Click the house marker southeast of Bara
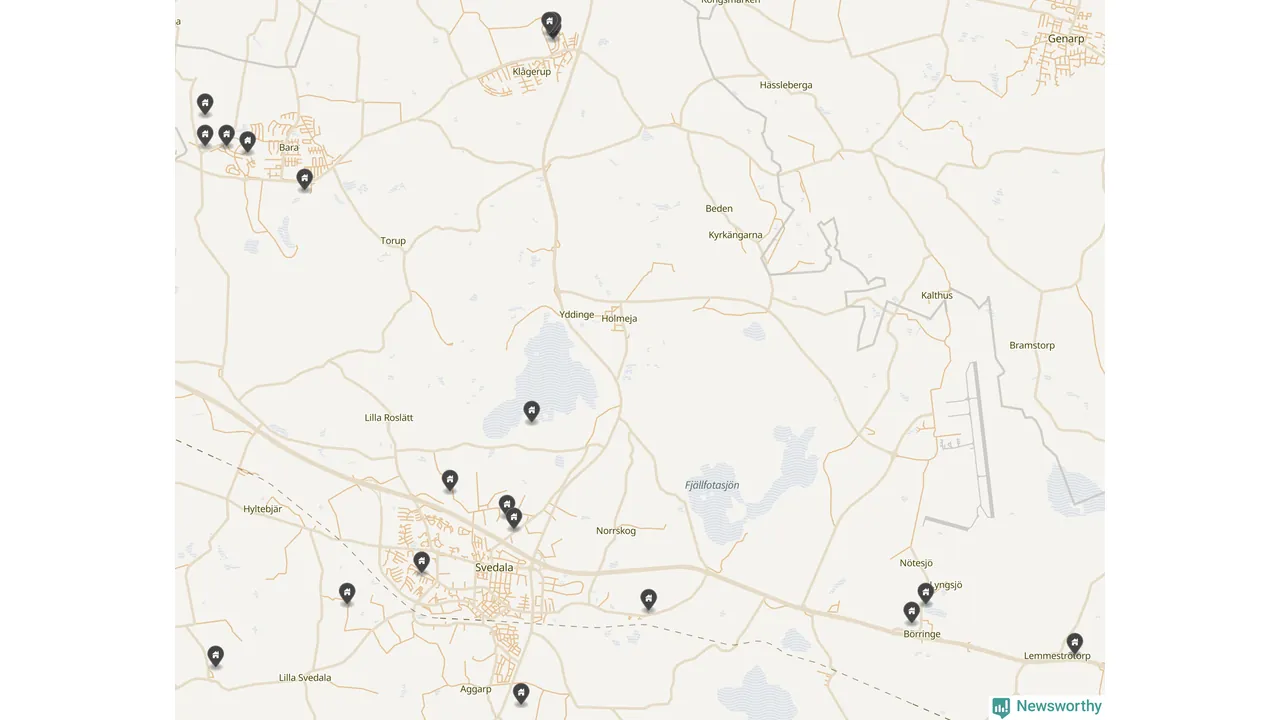 coord(305,179)
